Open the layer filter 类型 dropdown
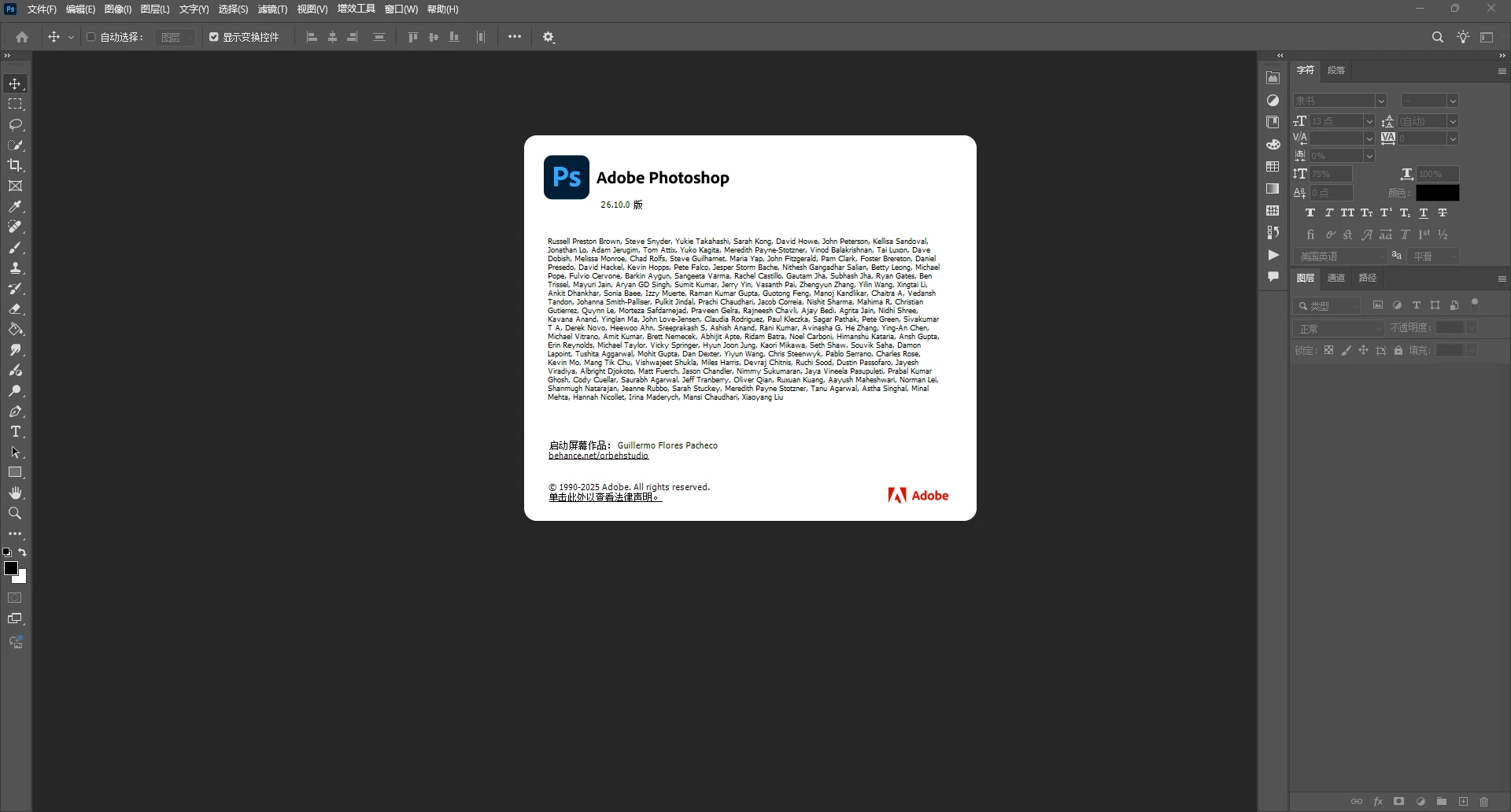Screen dimensions: 1511x812 click(x=1327, y=306)
